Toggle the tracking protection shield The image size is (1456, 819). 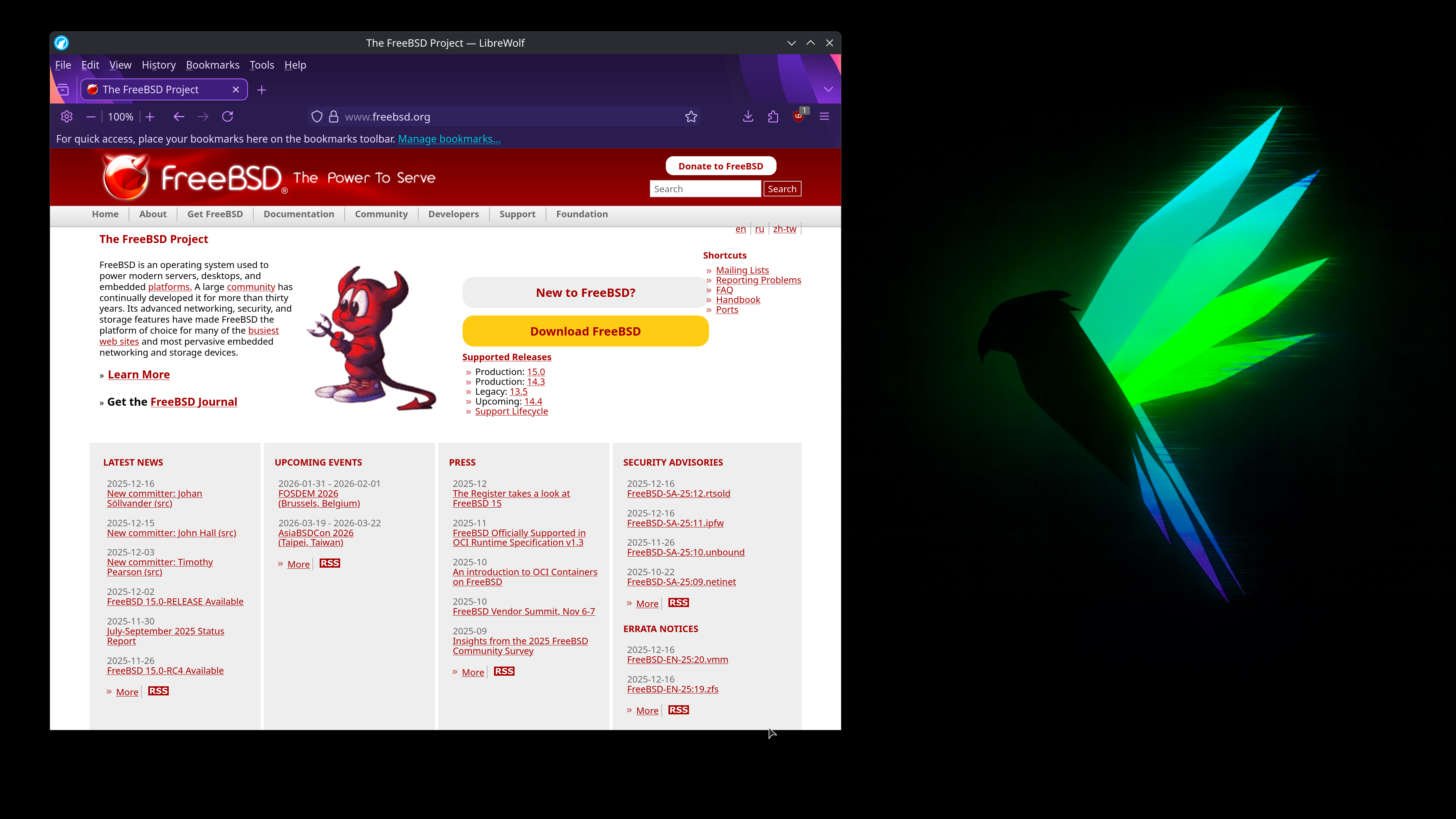[x=317, y=116]
